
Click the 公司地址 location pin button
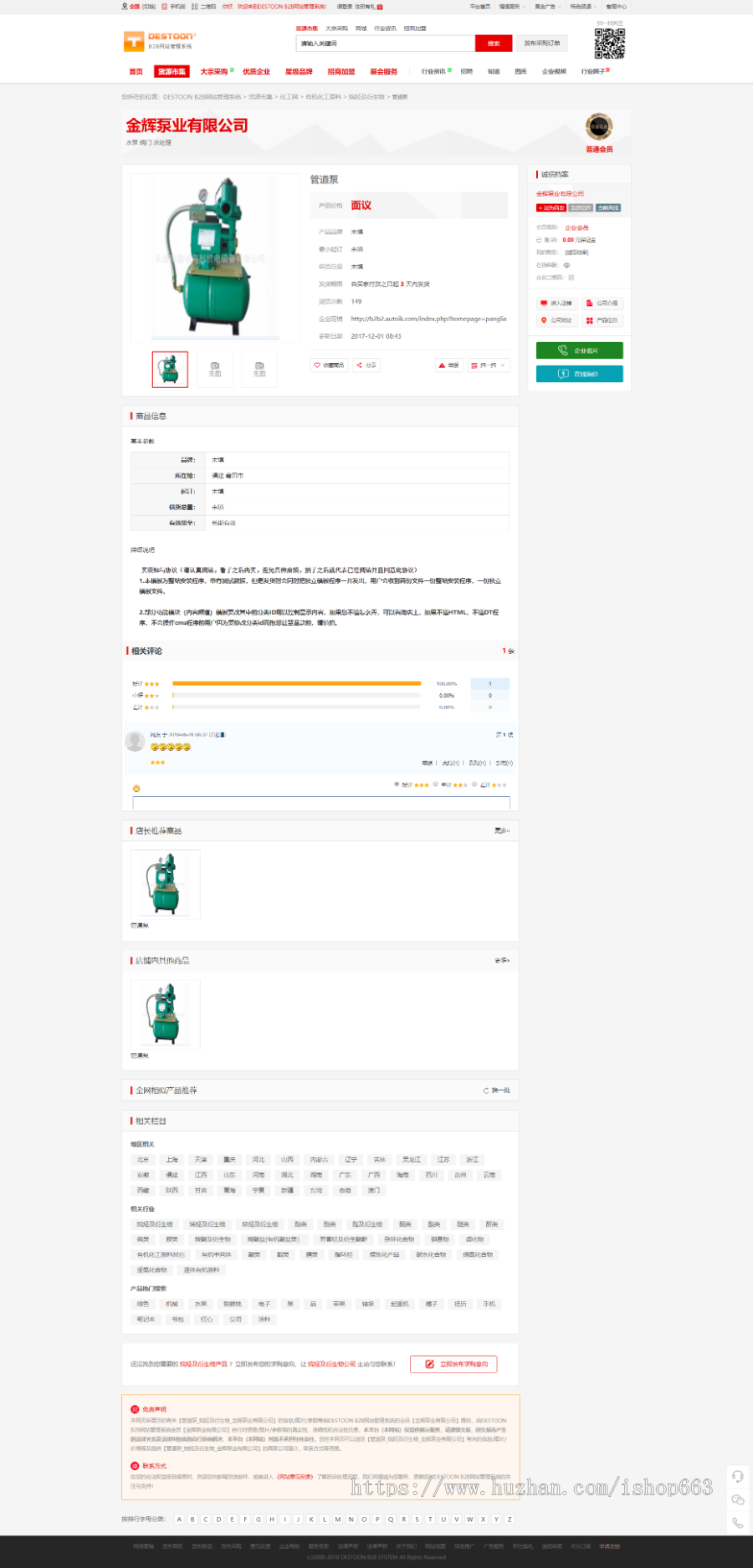tap(557, 321)
